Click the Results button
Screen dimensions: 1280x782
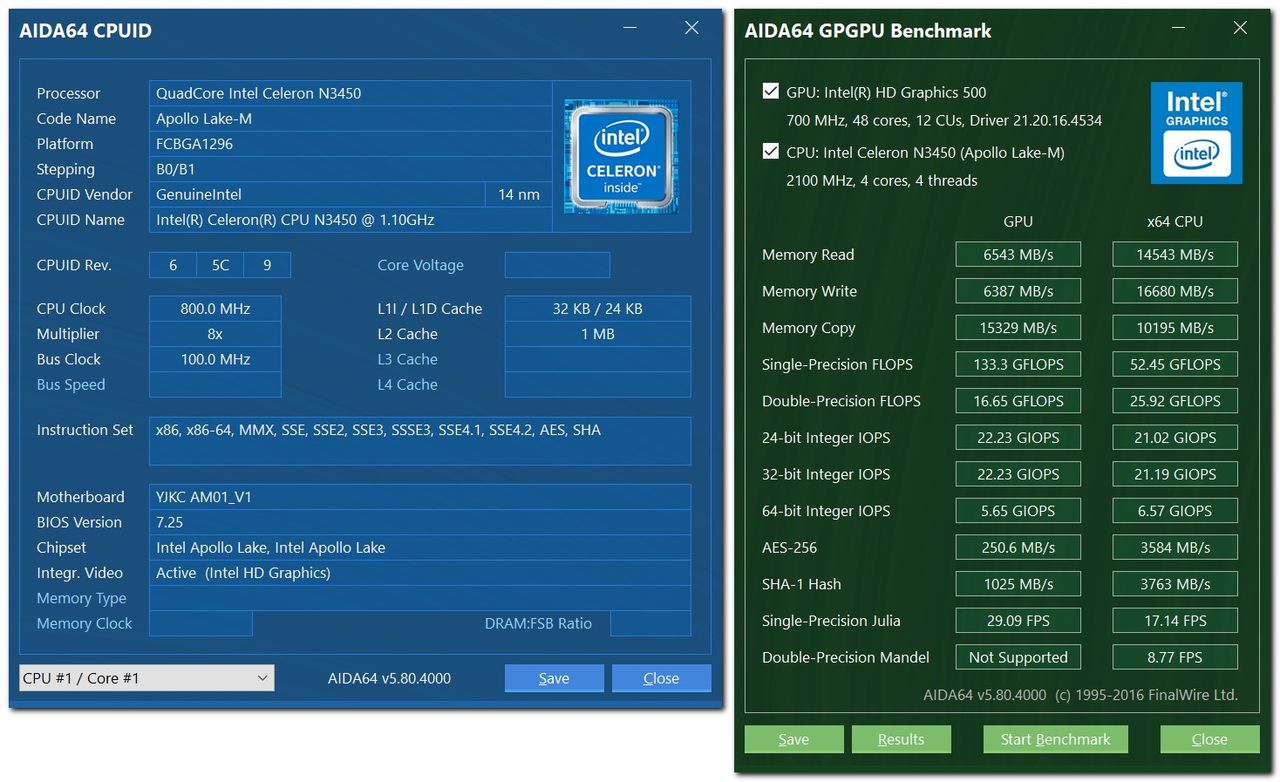click(x=901, y=740)
